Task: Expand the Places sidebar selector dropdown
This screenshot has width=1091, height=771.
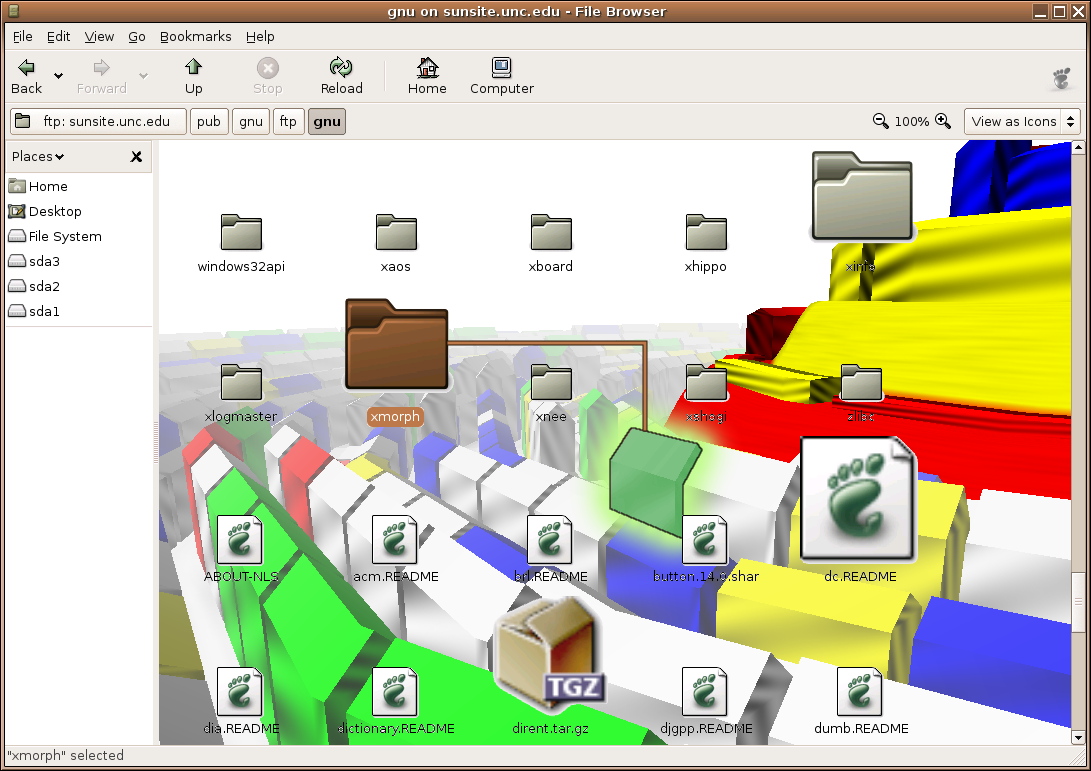Action: [38, 156]
